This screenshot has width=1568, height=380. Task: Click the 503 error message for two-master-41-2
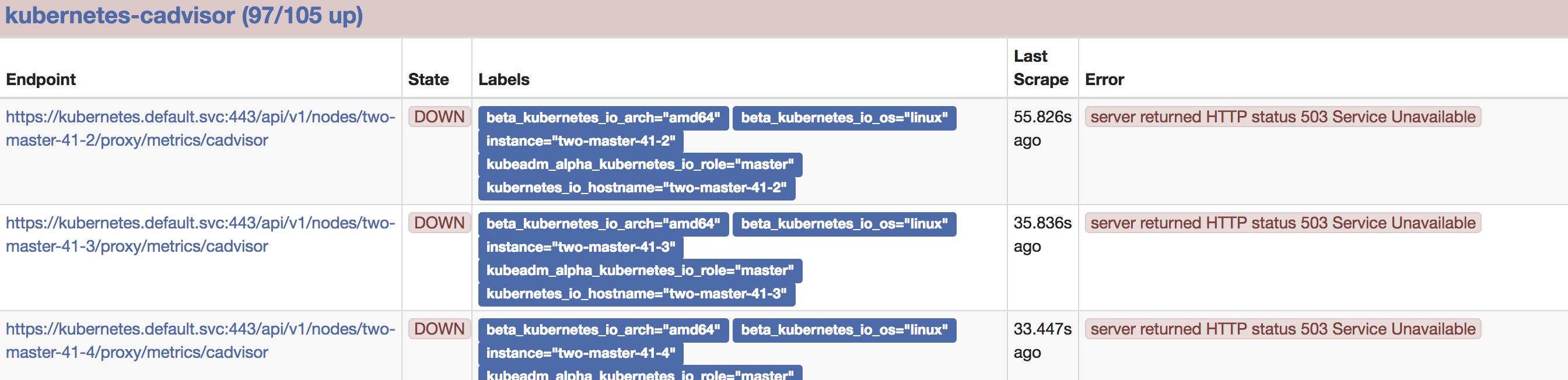click(1283, 117)
